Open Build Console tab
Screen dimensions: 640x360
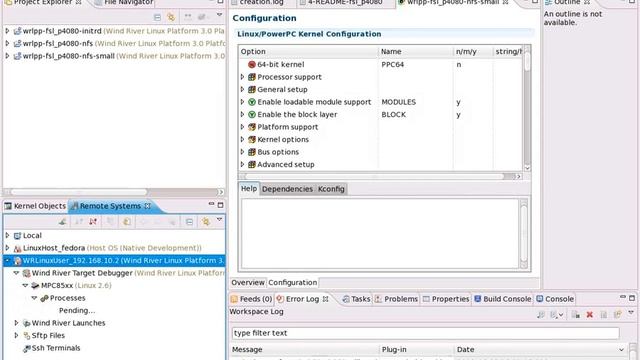(x=503, y=299)
